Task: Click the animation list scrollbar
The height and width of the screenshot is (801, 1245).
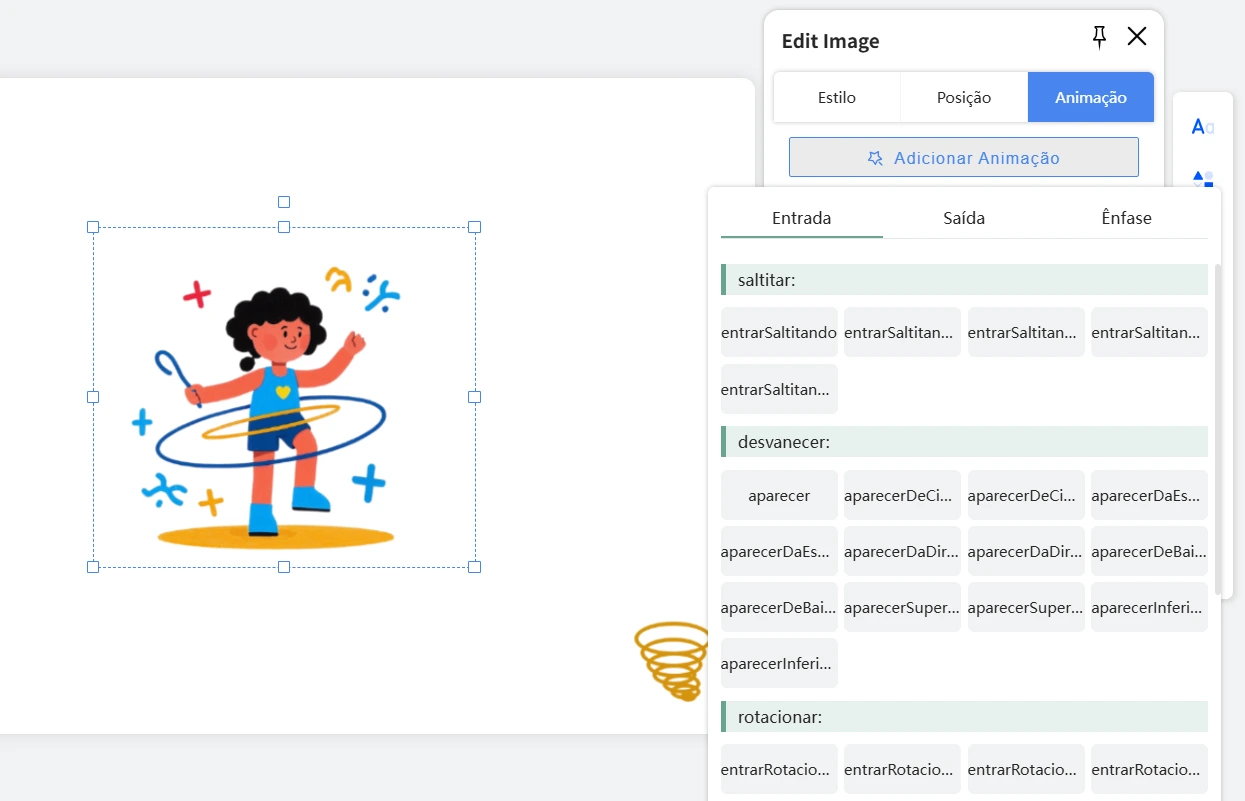Action: click(1217, 430)
